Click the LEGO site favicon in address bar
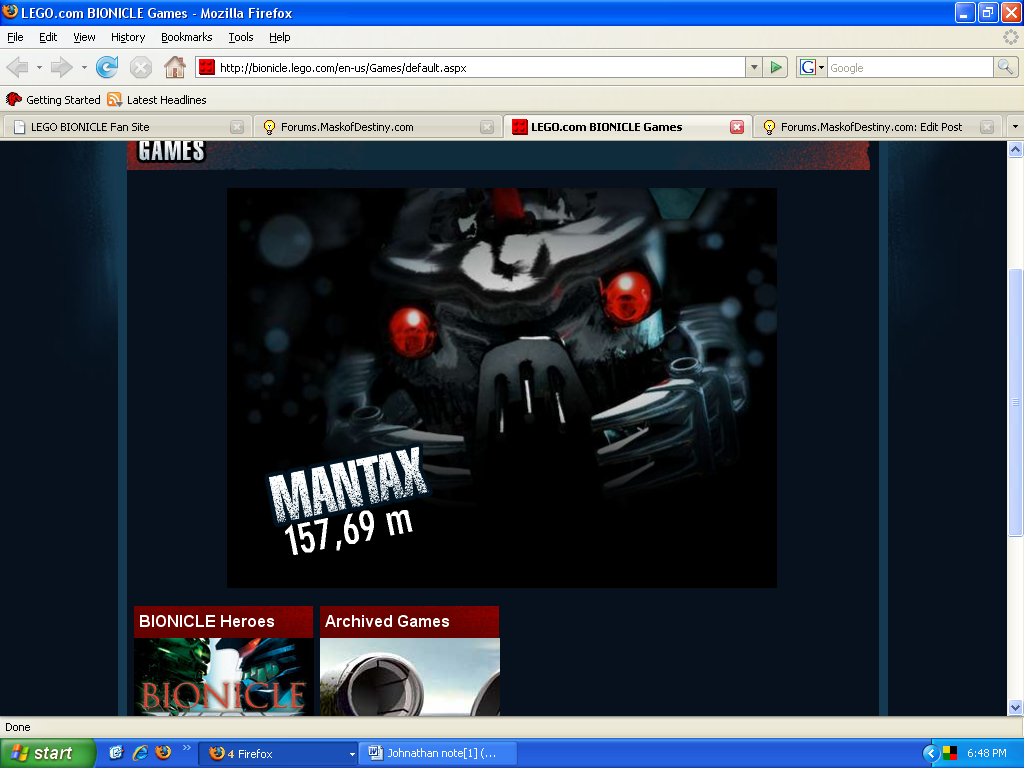This screenshot has height=768, width=1024. click(207, 67)
